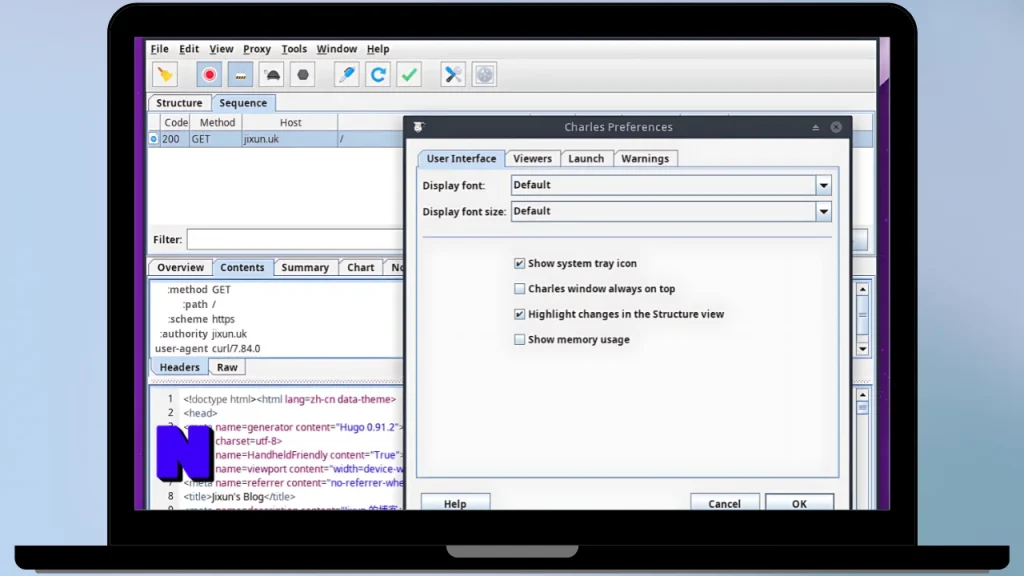The width and height of the screenshot is (1024, 576).
Task: Toggle Highlight changes in the Structure view
Action: click(x=519, y=314)
